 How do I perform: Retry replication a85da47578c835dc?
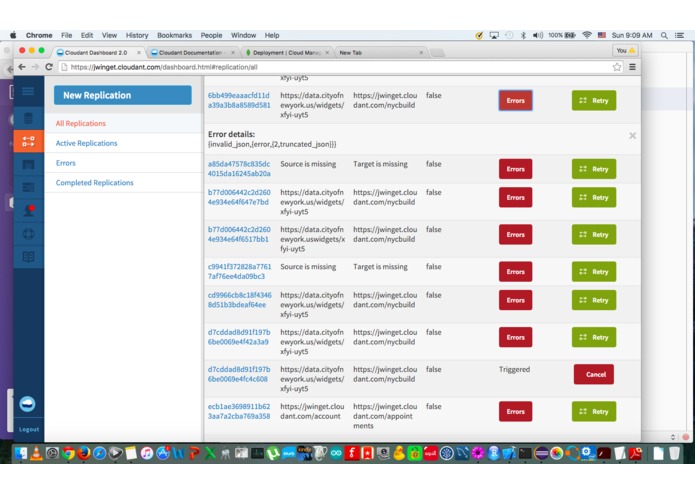[x=594, y=169]
